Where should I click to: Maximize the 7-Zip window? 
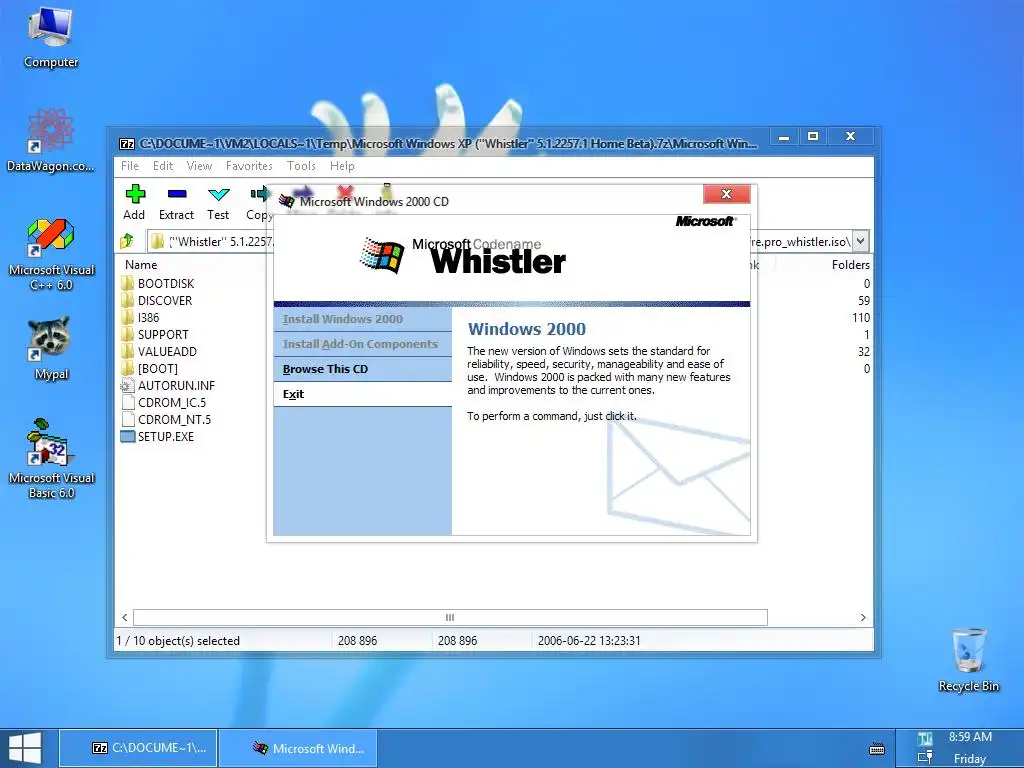(813, 136)
